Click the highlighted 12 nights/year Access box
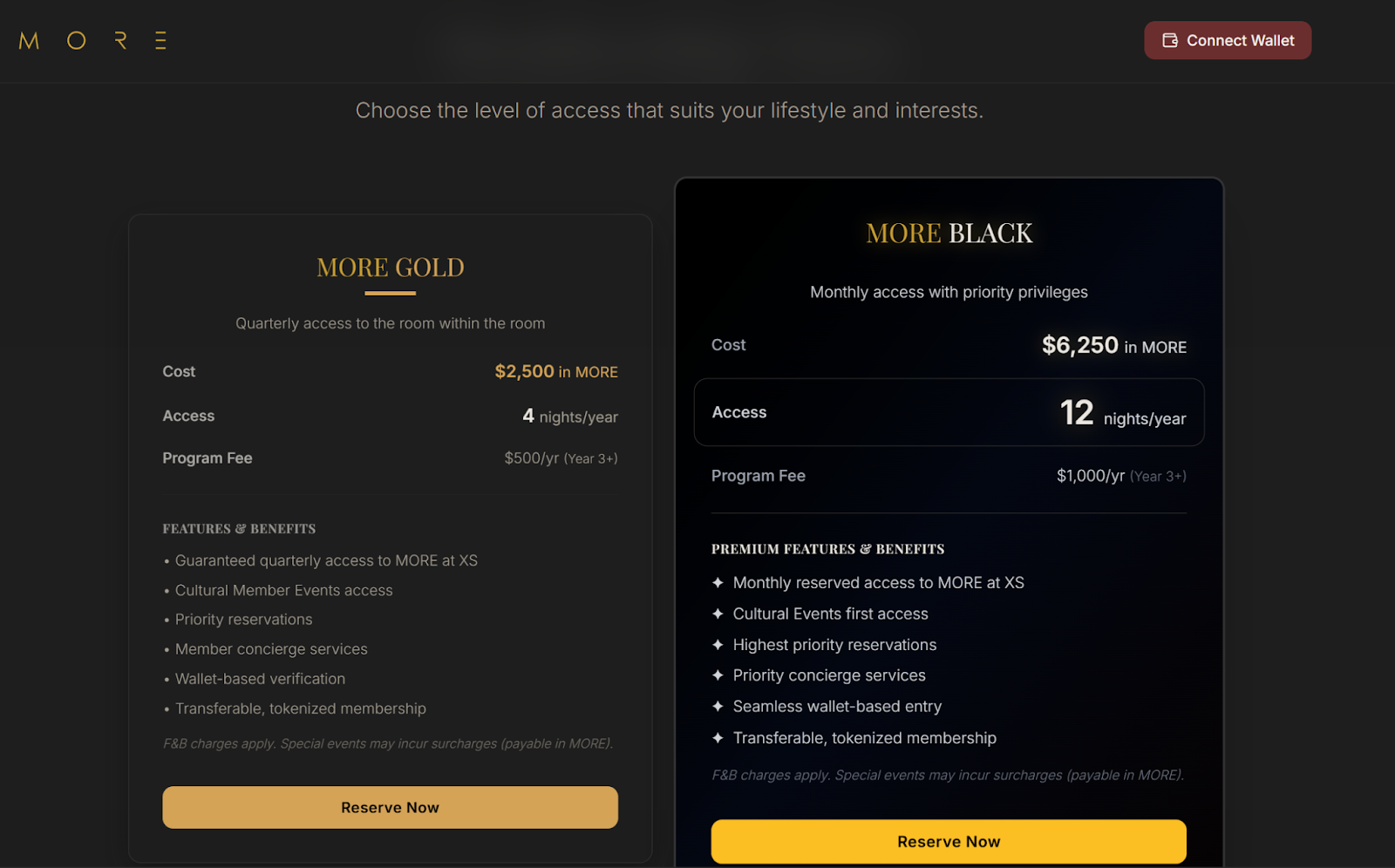Viewport: 1395px width, 868px height. click(949, 412)
